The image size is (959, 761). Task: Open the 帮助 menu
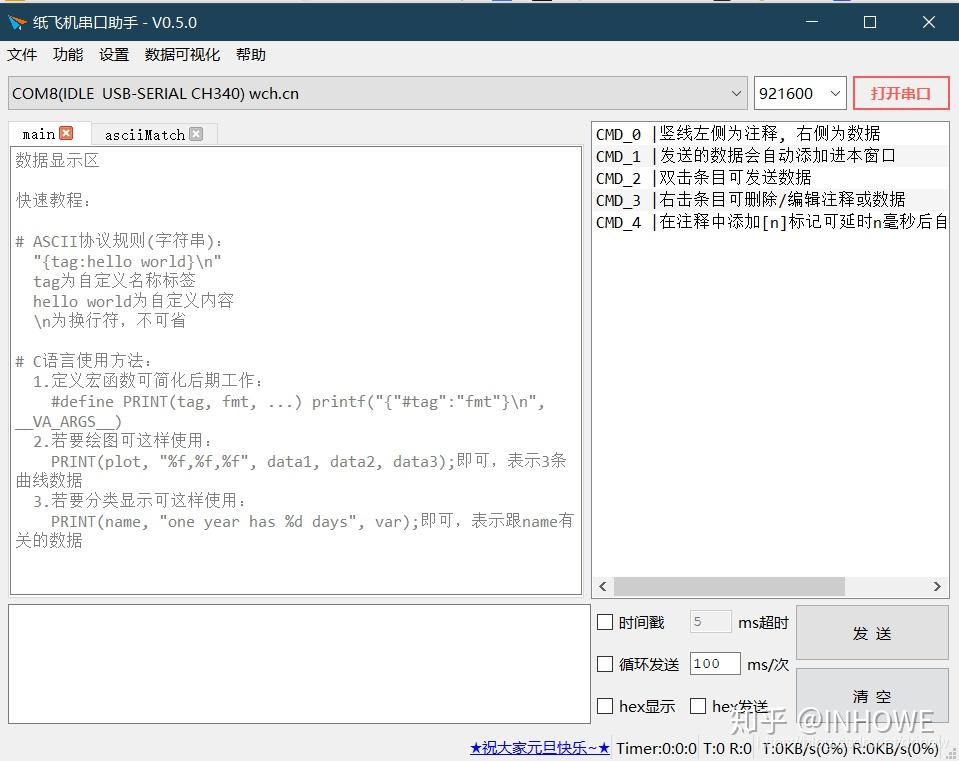click(x=251, y=55)
